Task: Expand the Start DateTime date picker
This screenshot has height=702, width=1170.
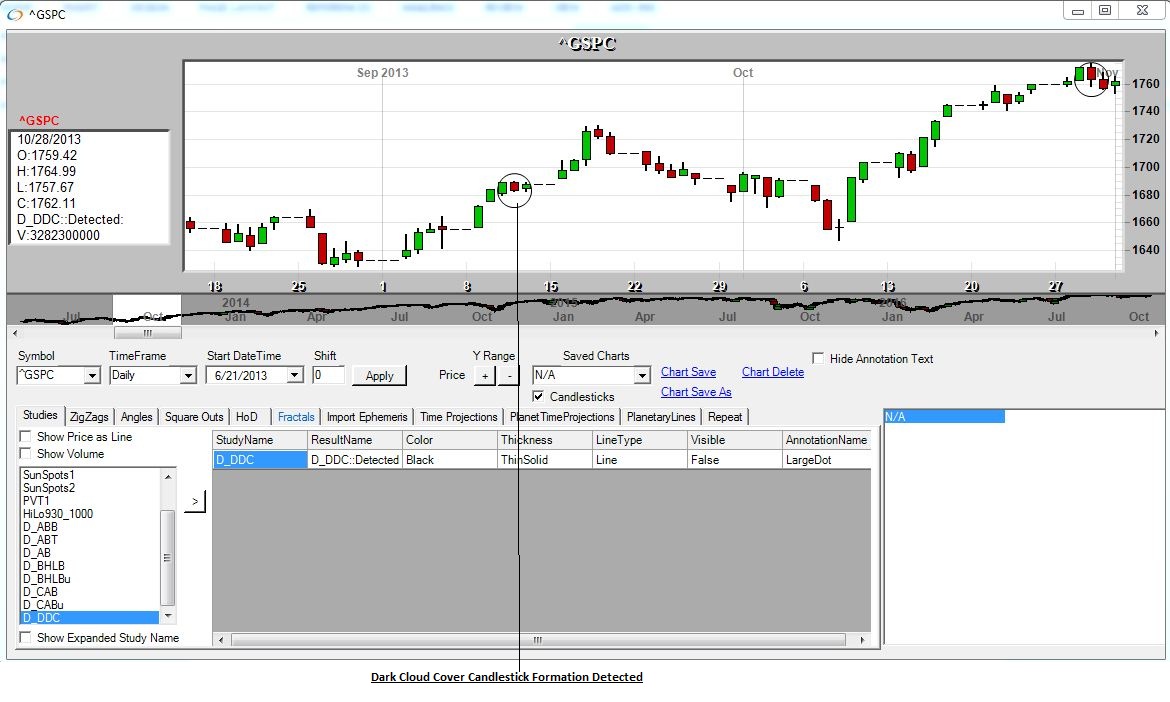Action: [x=294, y=376]
